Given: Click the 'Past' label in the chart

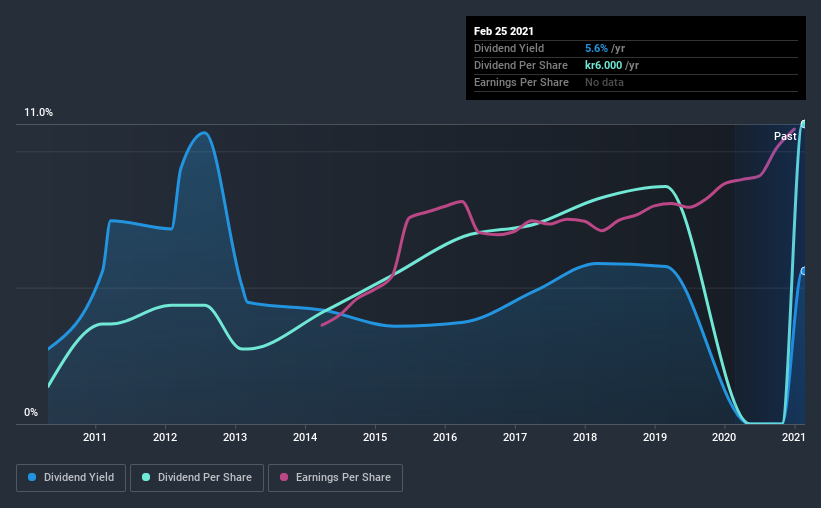Looking at the screenshot, I should click(785, 136).
